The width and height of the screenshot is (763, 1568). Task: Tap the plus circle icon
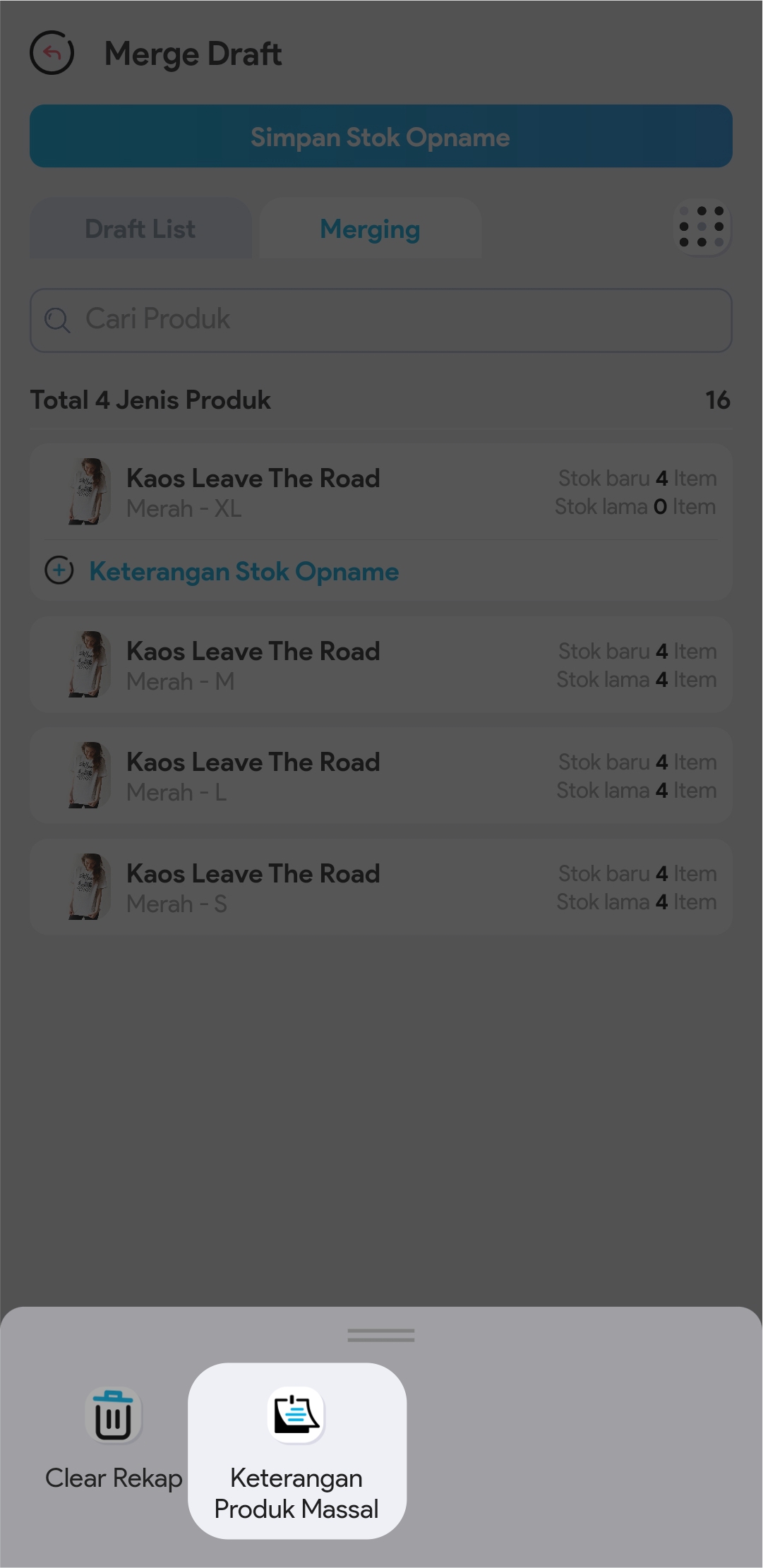click(59, 570)
